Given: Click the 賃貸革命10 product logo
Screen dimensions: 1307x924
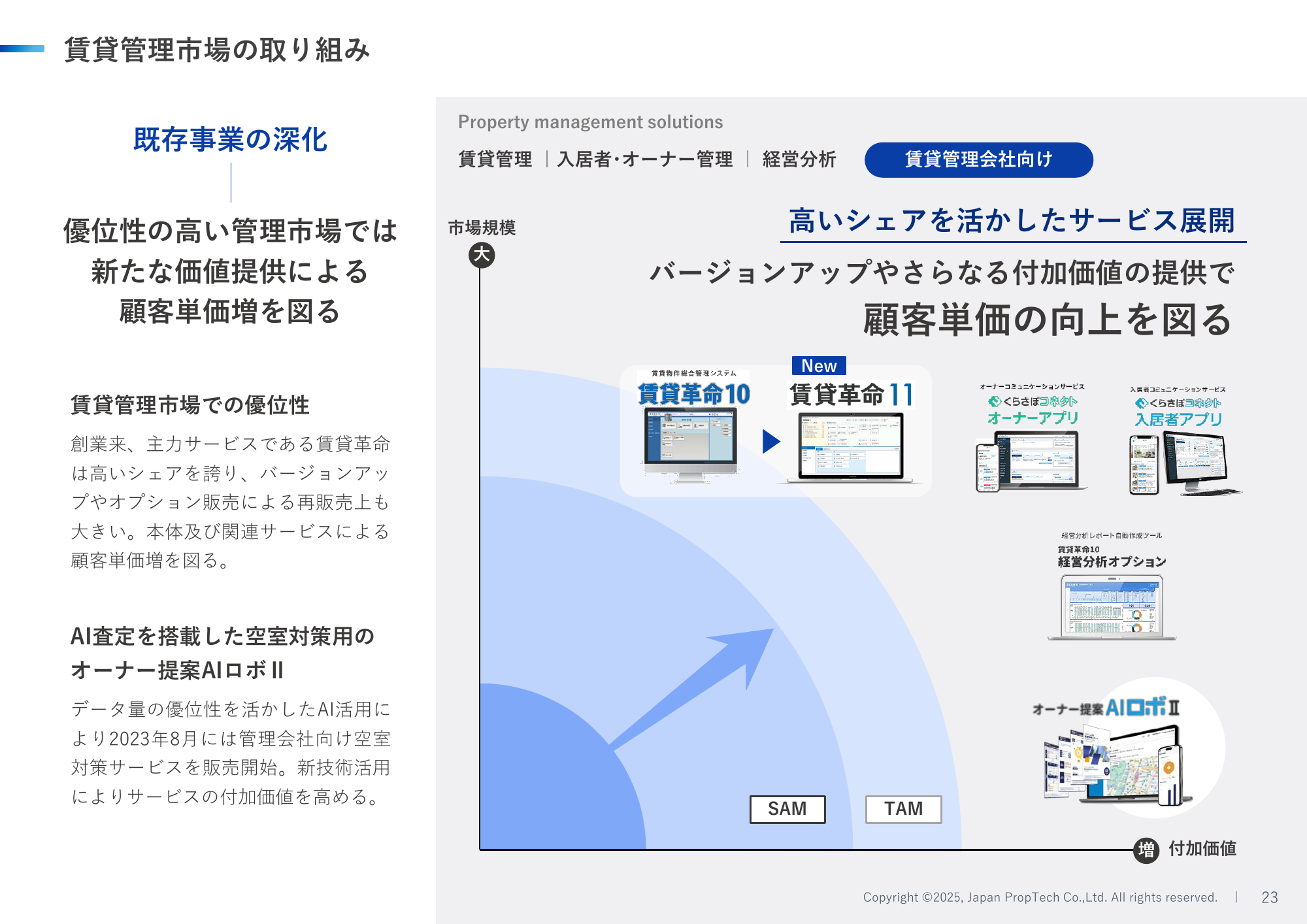Looking at the screenshot, I should pos(693,394).
